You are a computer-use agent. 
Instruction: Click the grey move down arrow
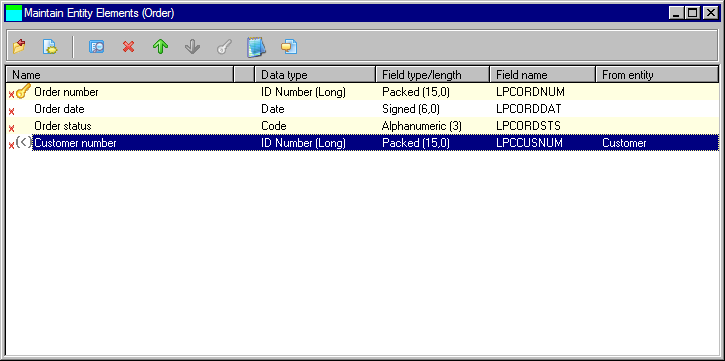pyautogui.click(x=192, y=47)
